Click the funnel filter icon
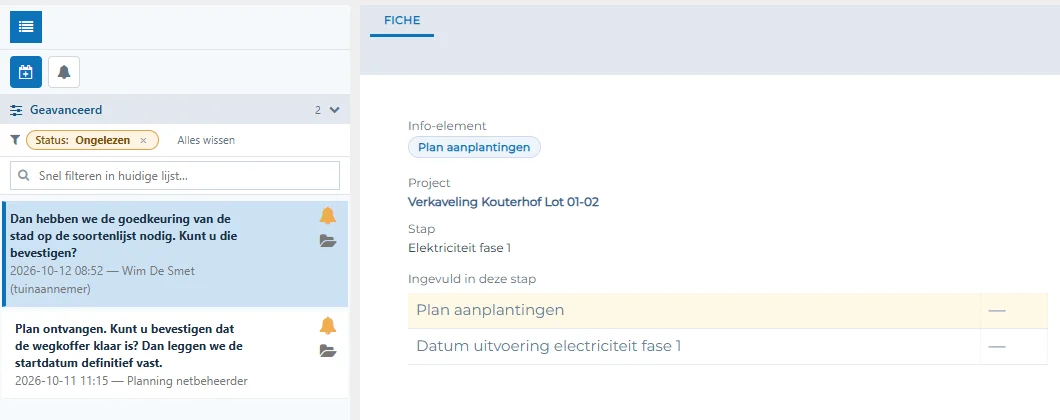Image resolution: width=1060 pixels, height=420 pixels. coord(15,140)
